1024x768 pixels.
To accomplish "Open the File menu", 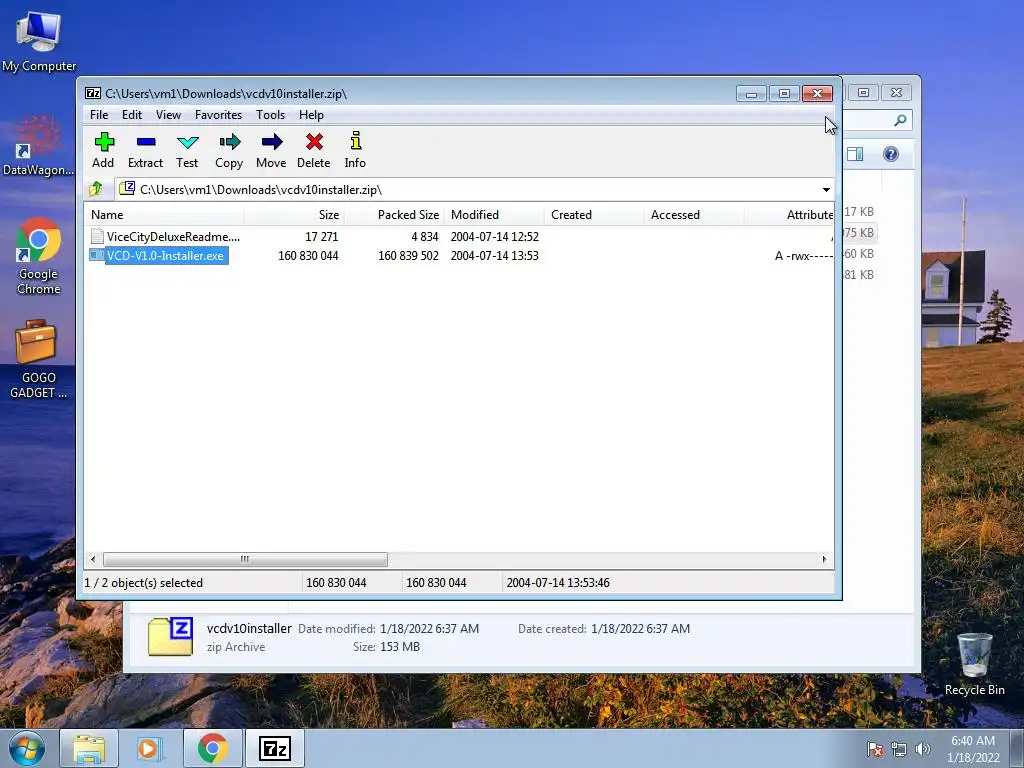I will click(x=99, y=115).
